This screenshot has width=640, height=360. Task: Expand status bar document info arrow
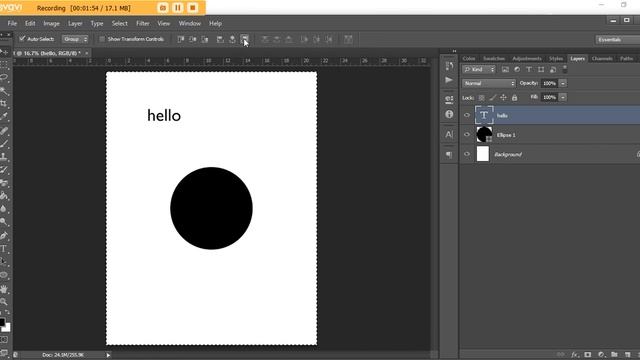click(108, 355)
